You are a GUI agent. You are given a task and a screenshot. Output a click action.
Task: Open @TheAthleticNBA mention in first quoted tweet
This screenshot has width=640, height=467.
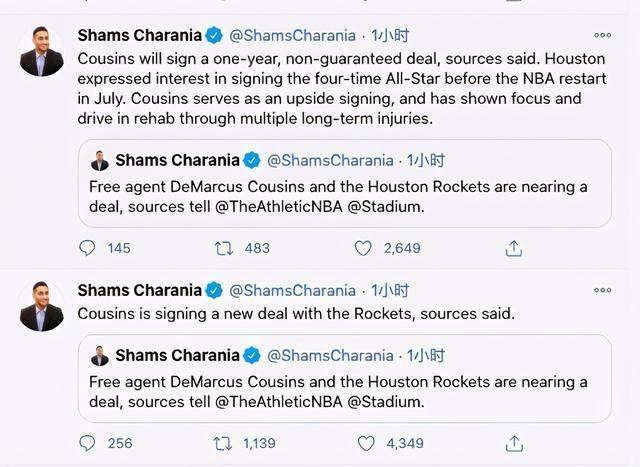click(x=278, y=207)
